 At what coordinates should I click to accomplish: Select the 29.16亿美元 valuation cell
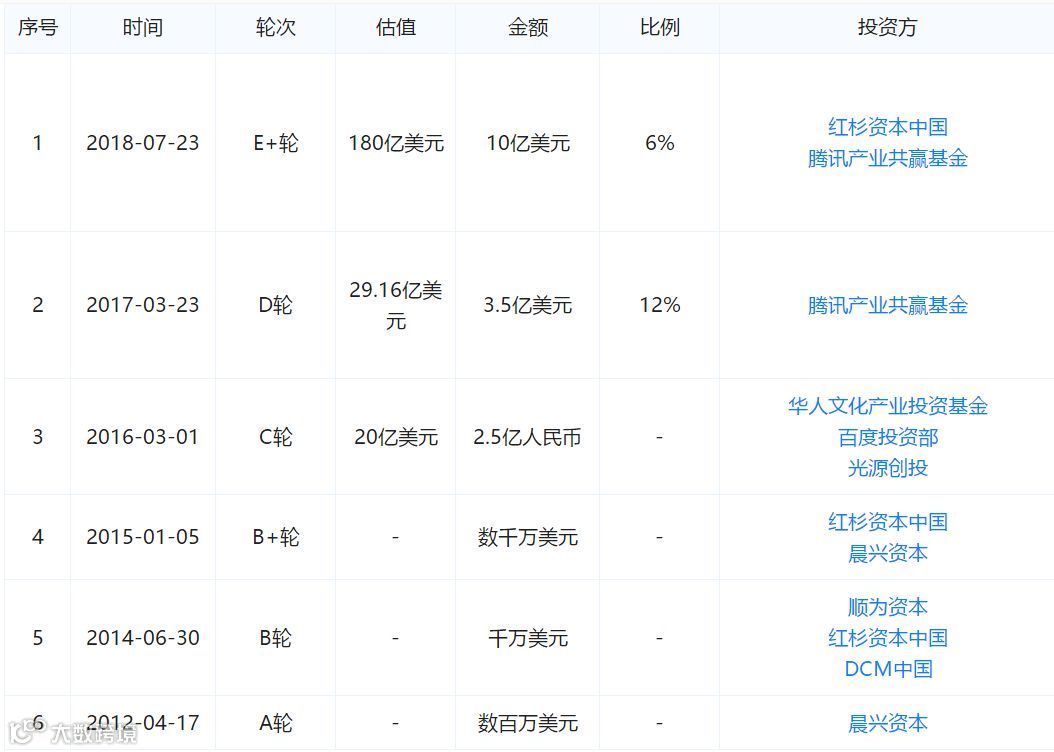point(396,306)
